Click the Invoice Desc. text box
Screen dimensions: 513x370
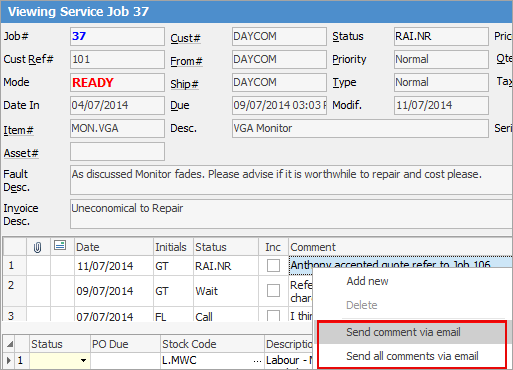click(291, 214)
